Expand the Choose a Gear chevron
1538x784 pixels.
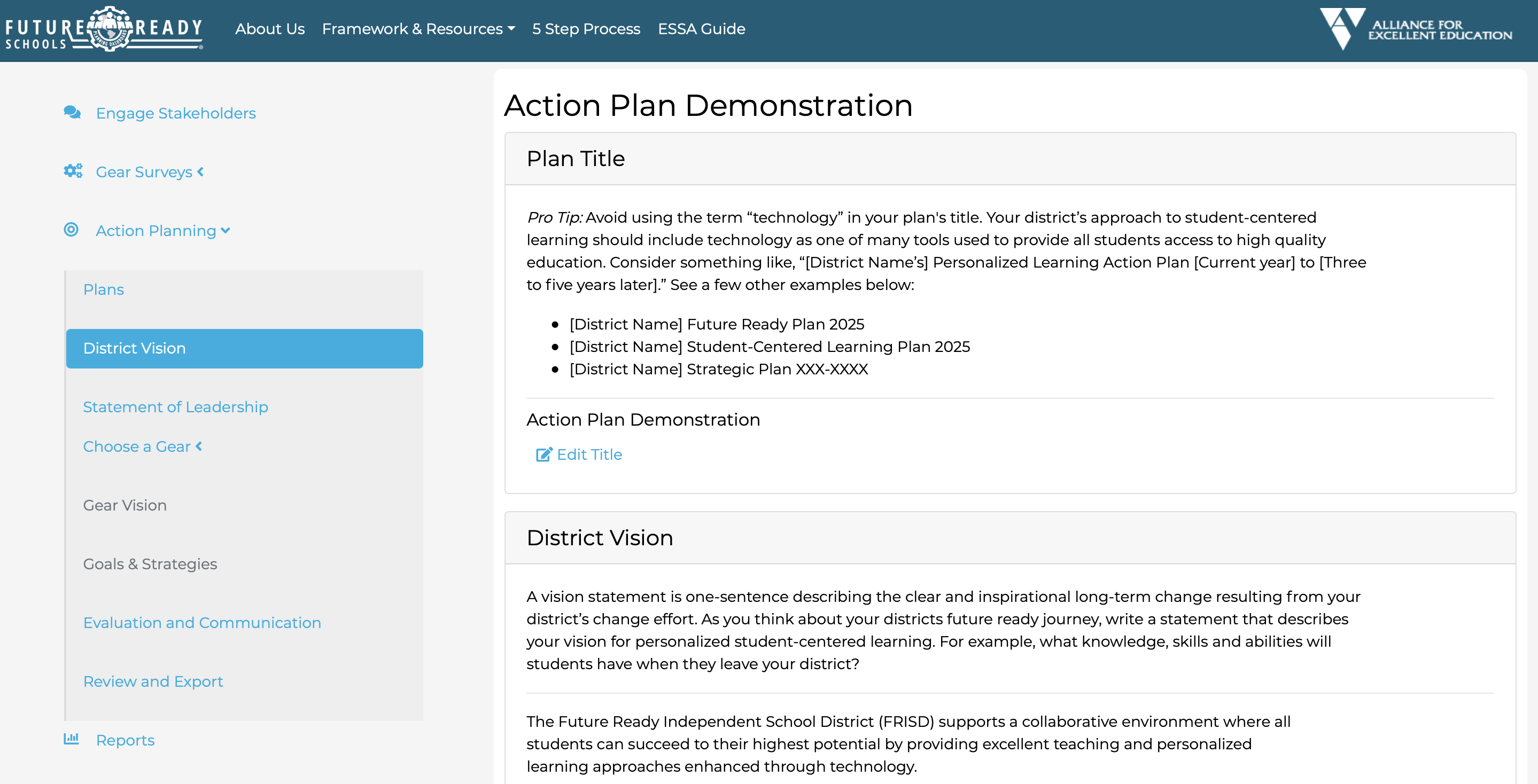tap(199, 446)
